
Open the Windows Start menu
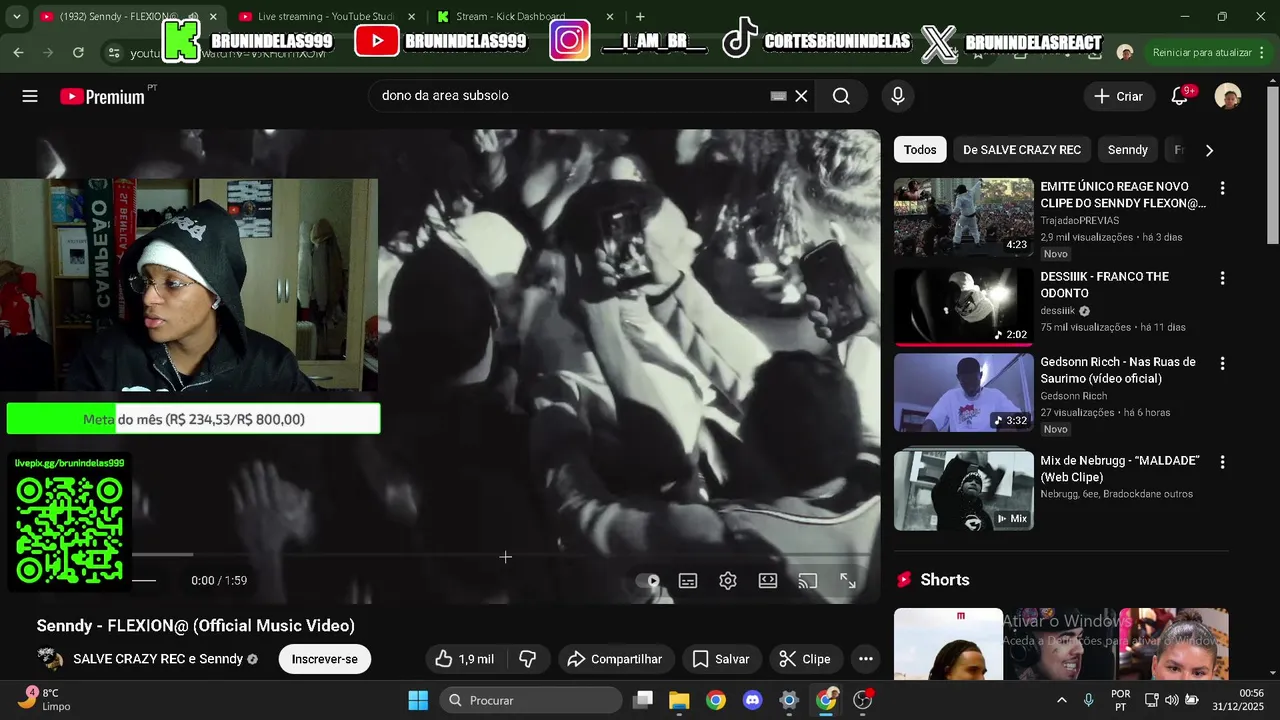[418, 700]
